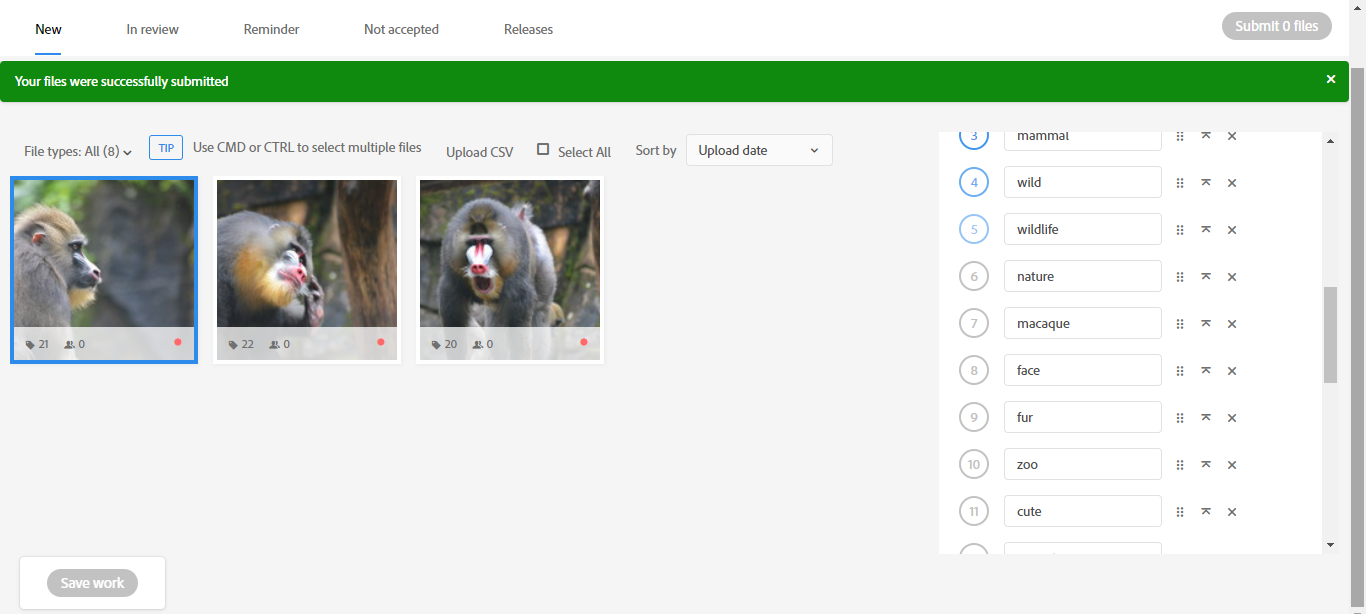
Task: Click drag handle icon for keyword face
Action: (x=1180, y=371)
